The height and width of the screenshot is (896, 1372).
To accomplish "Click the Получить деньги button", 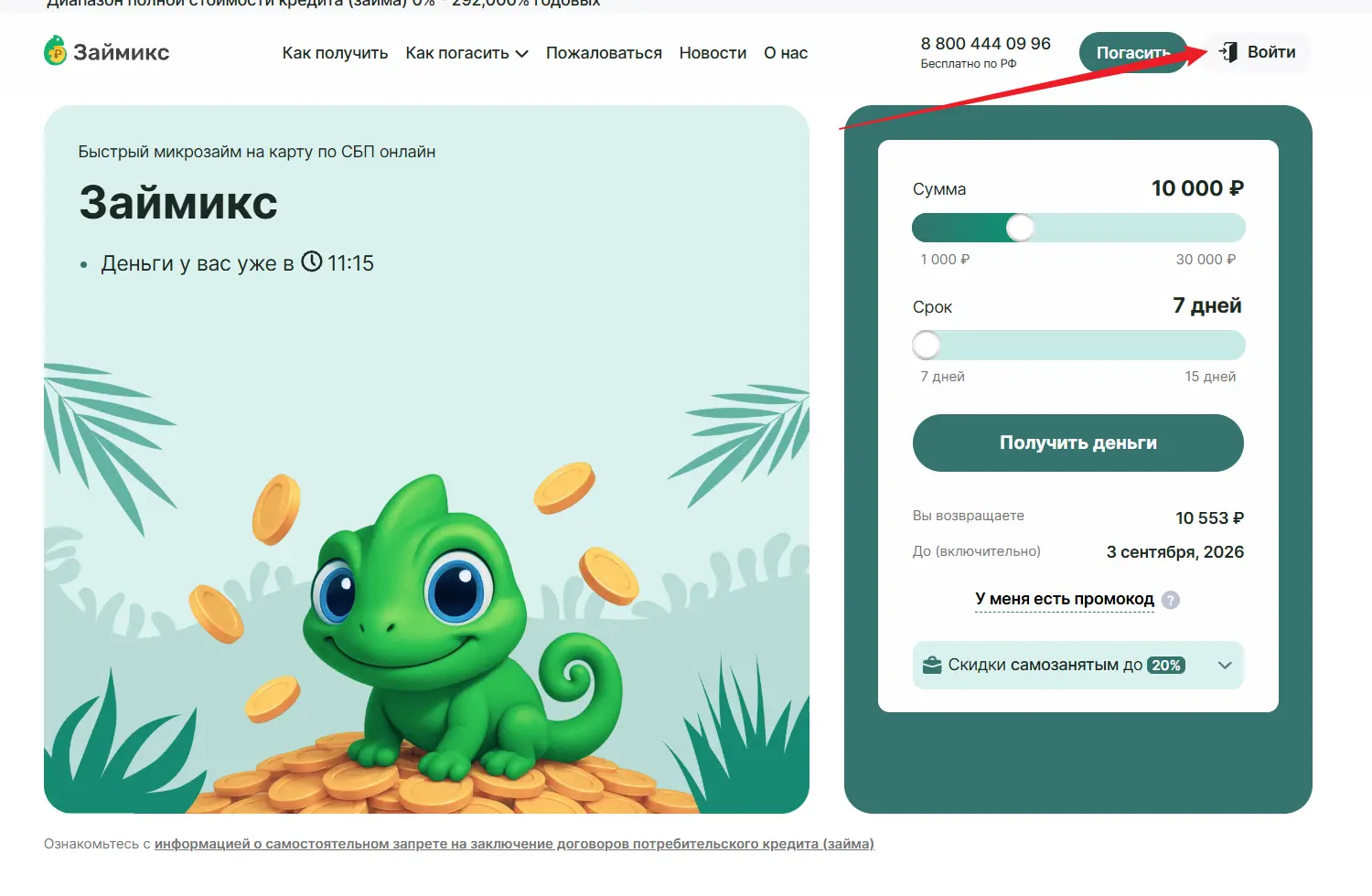I will pyautogui.click(x=1078, y=443).
